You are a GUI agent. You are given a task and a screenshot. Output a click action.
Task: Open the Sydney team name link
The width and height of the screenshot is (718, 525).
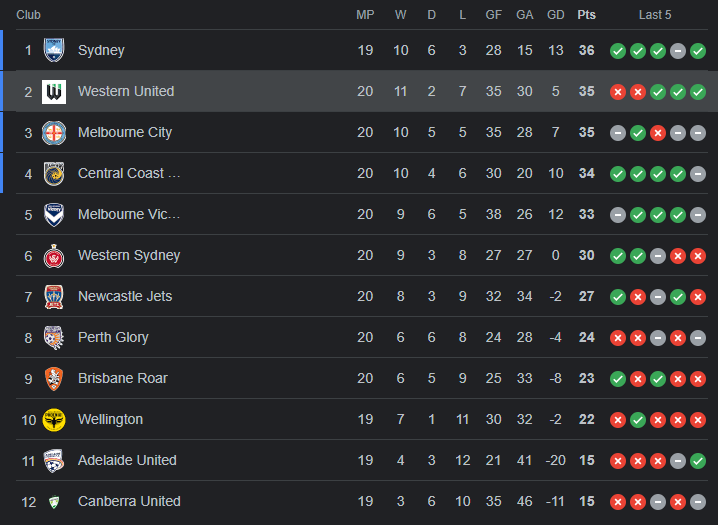pyautogui.click(x=101, y=50)
